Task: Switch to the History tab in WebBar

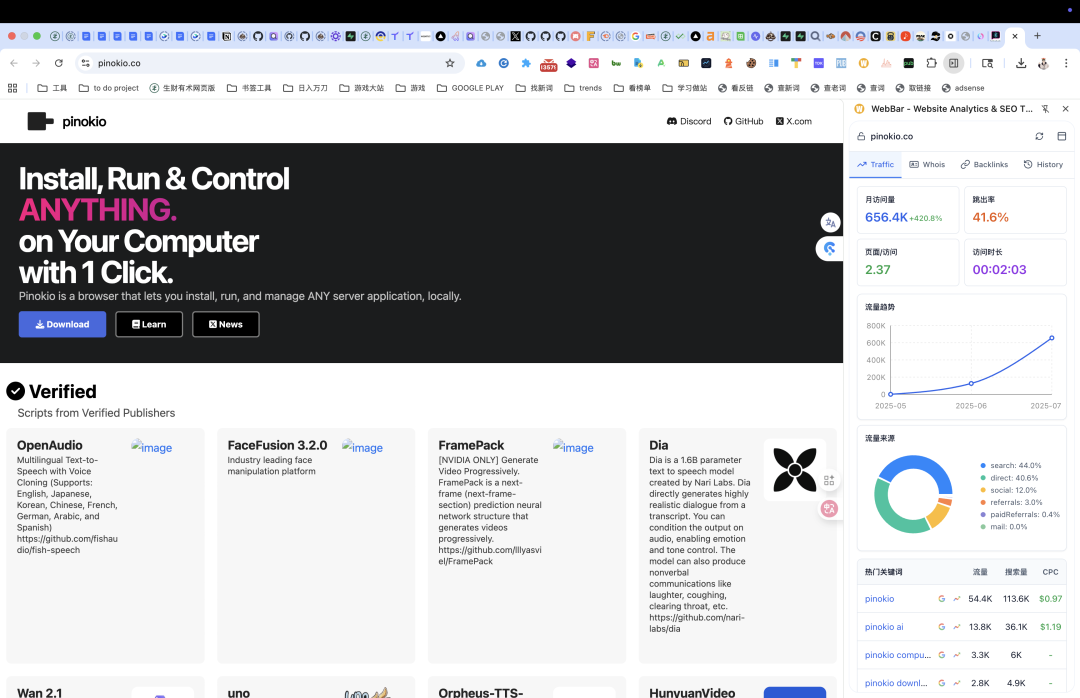Action: tap(1043, 165)
